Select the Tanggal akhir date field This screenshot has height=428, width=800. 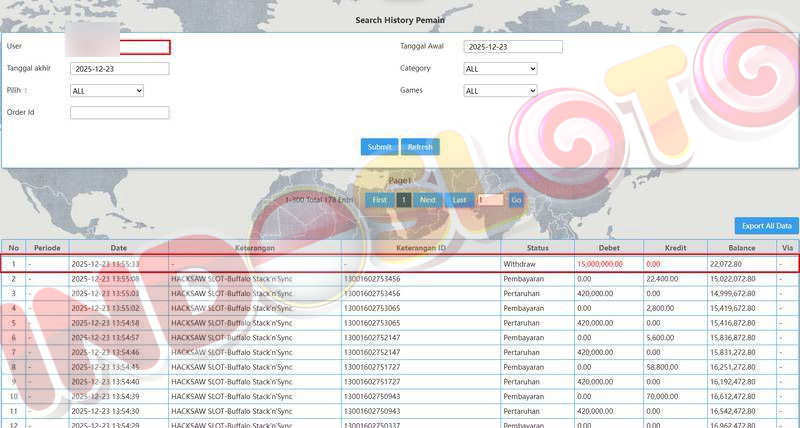120,69
